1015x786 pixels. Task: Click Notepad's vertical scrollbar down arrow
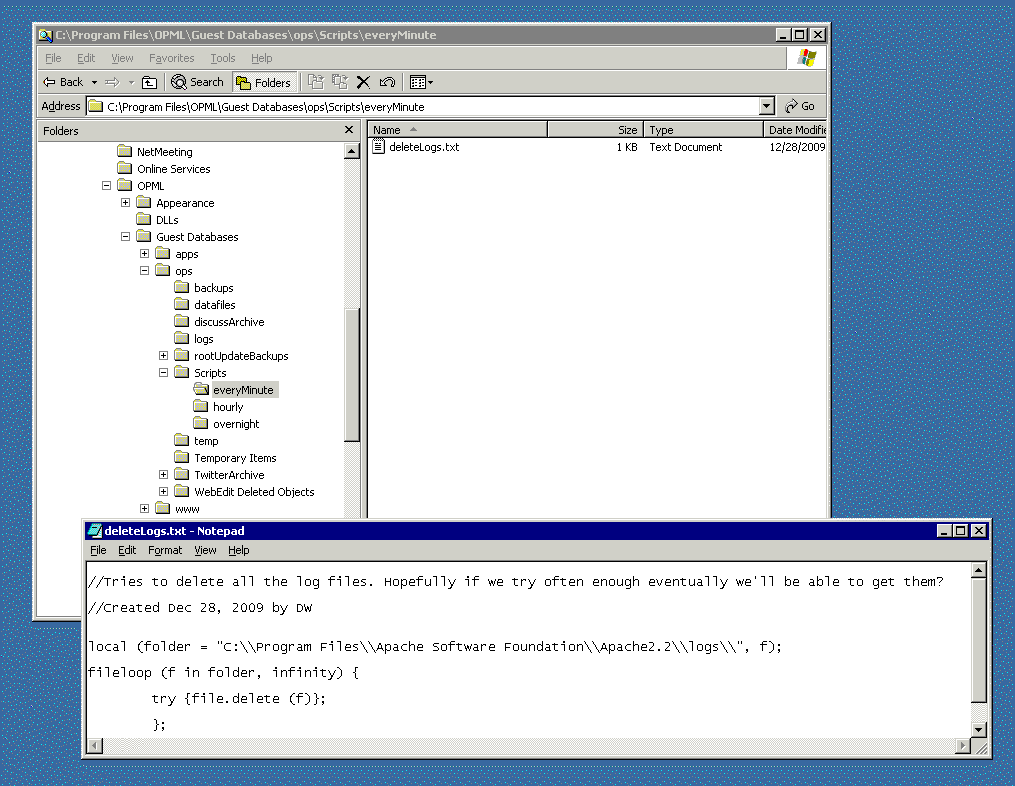(x=979, y=729)
